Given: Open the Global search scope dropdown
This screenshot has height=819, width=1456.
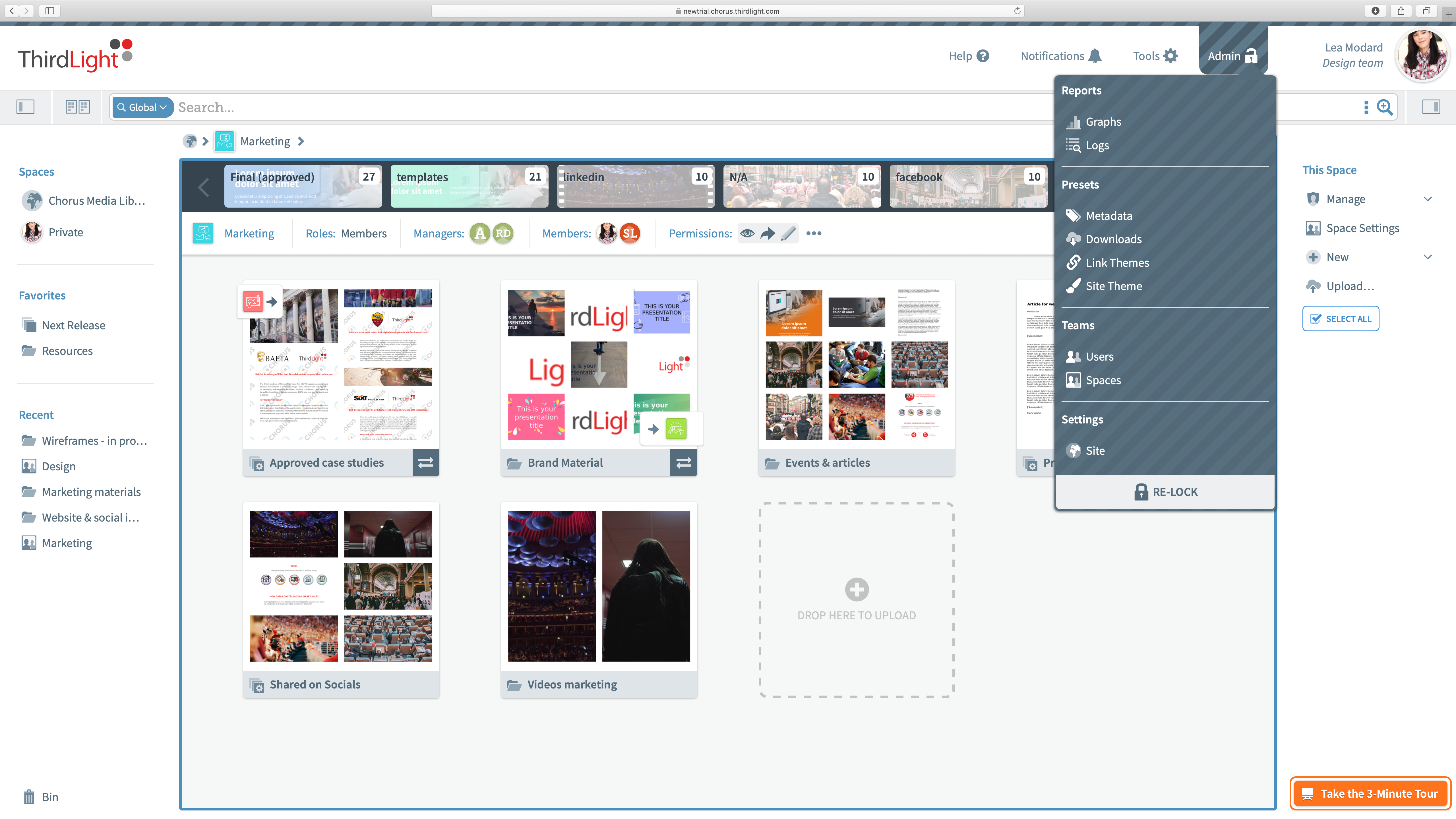Looking at the screenshot, I should tap(142, 107).
